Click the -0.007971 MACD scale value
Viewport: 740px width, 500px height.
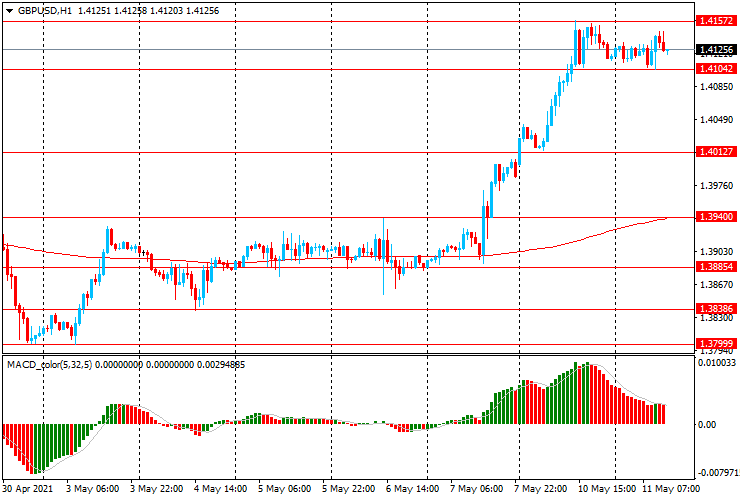[719, 473]
